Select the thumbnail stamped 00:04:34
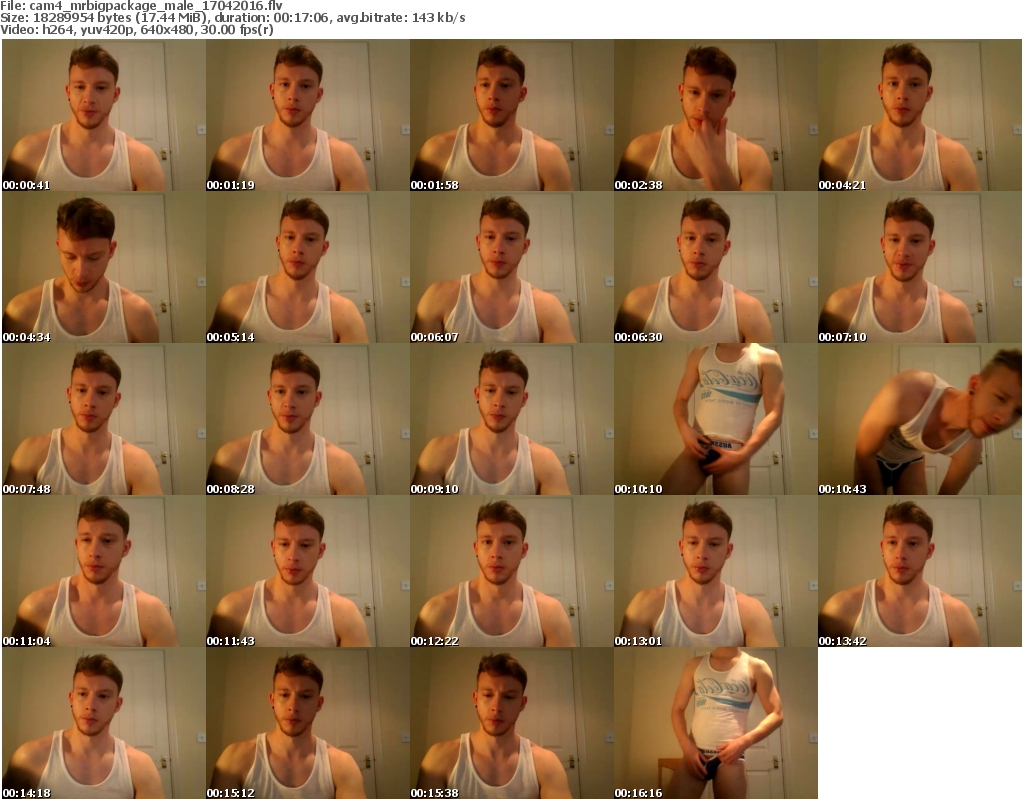The image size is (1024, 799). (104, 267)
